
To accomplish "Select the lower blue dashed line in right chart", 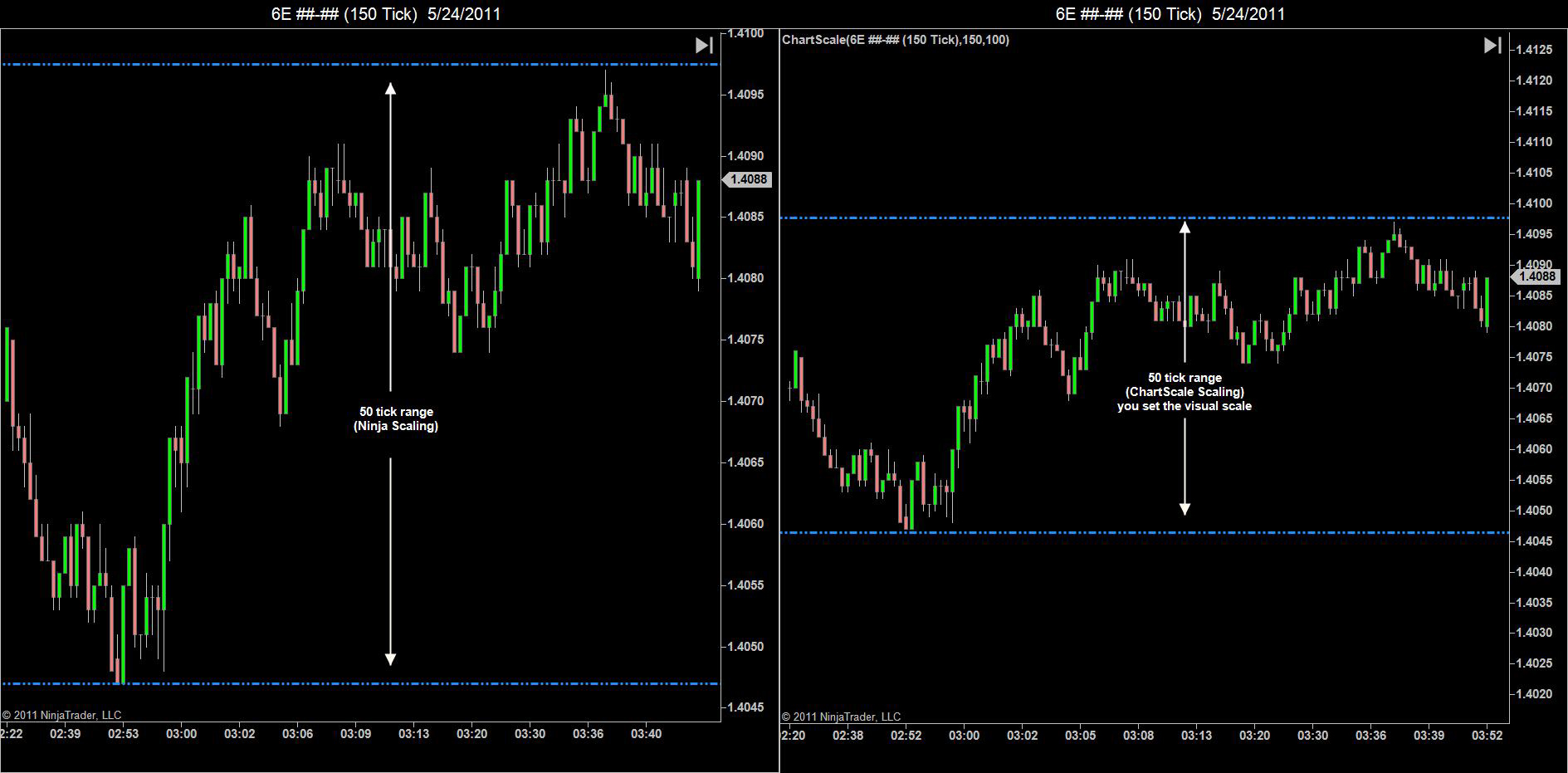I will (1144, 532).
